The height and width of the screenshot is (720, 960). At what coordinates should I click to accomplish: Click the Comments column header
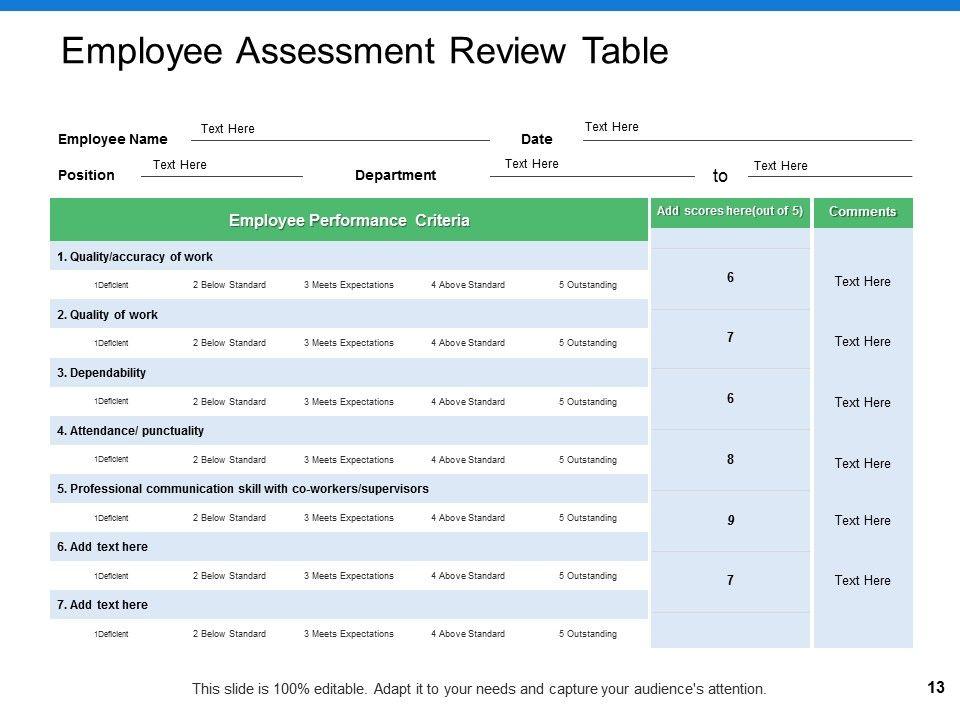(862, 212)
